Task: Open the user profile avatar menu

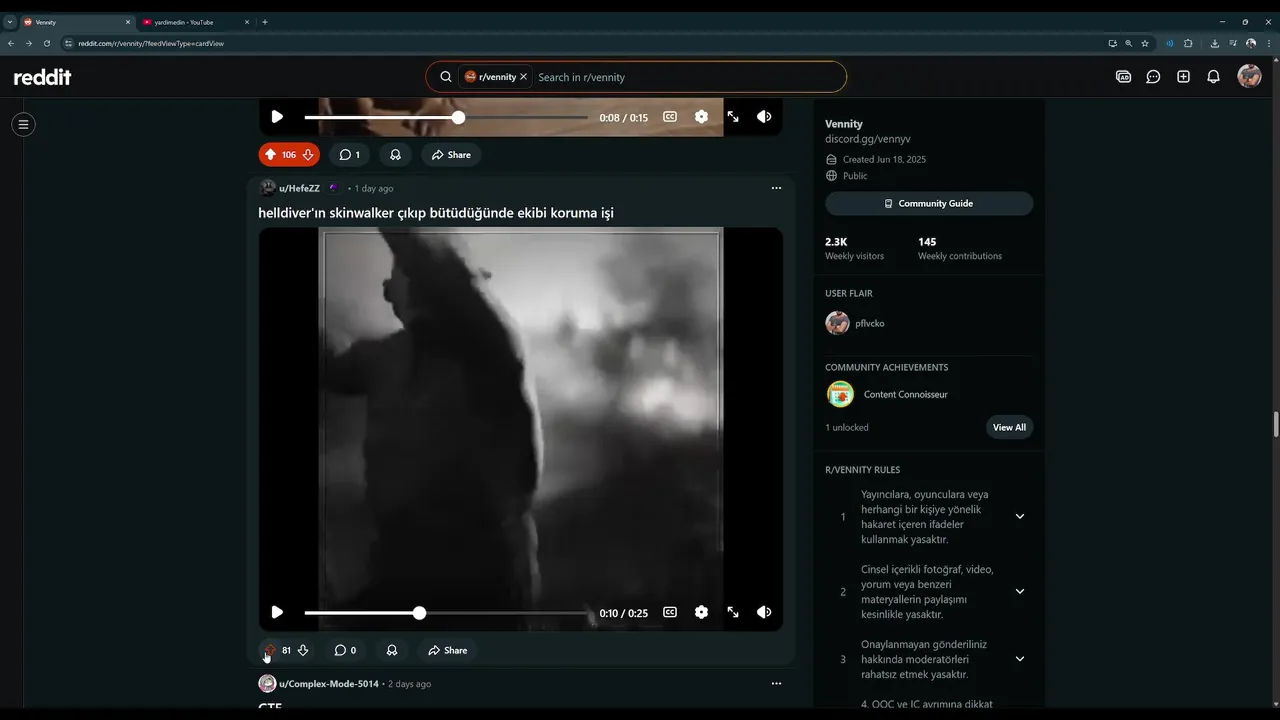Action: coord(1249,76)
